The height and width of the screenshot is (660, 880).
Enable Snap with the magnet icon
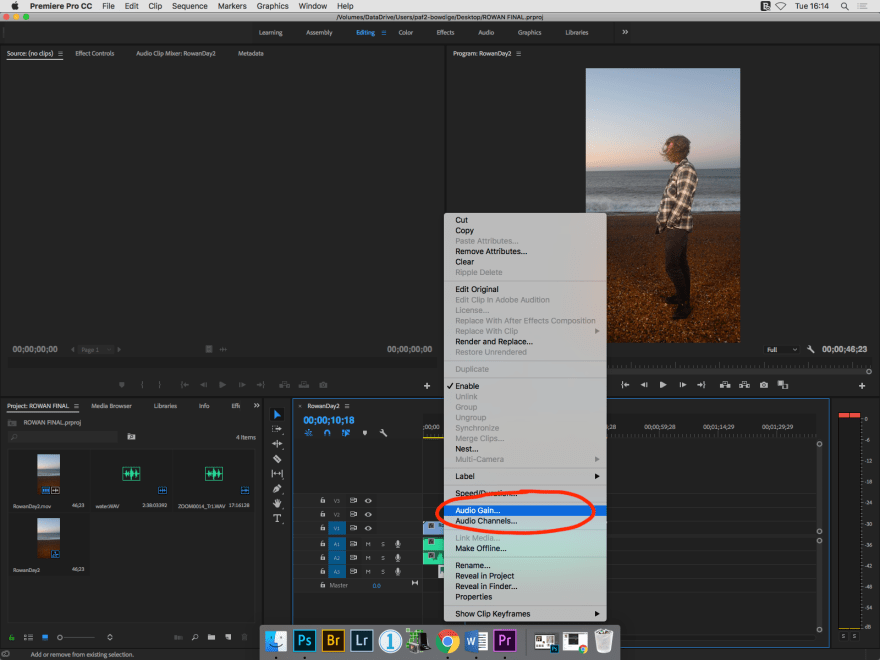click(327, 433)
